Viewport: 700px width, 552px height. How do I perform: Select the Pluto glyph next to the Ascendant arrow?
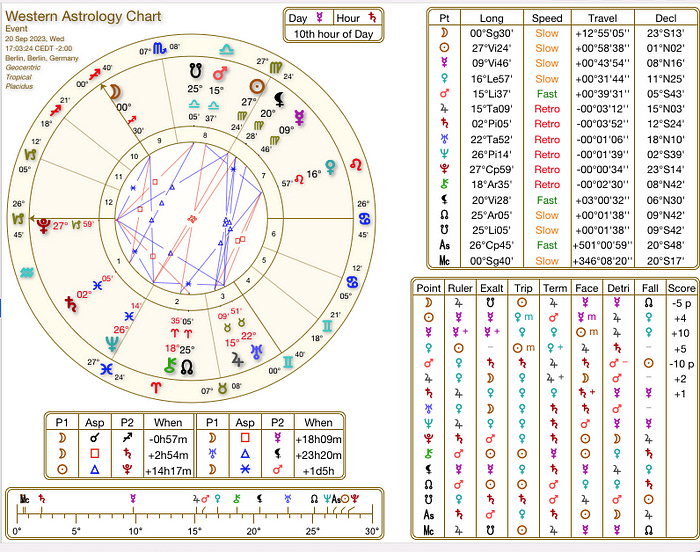tap(43, 226)
